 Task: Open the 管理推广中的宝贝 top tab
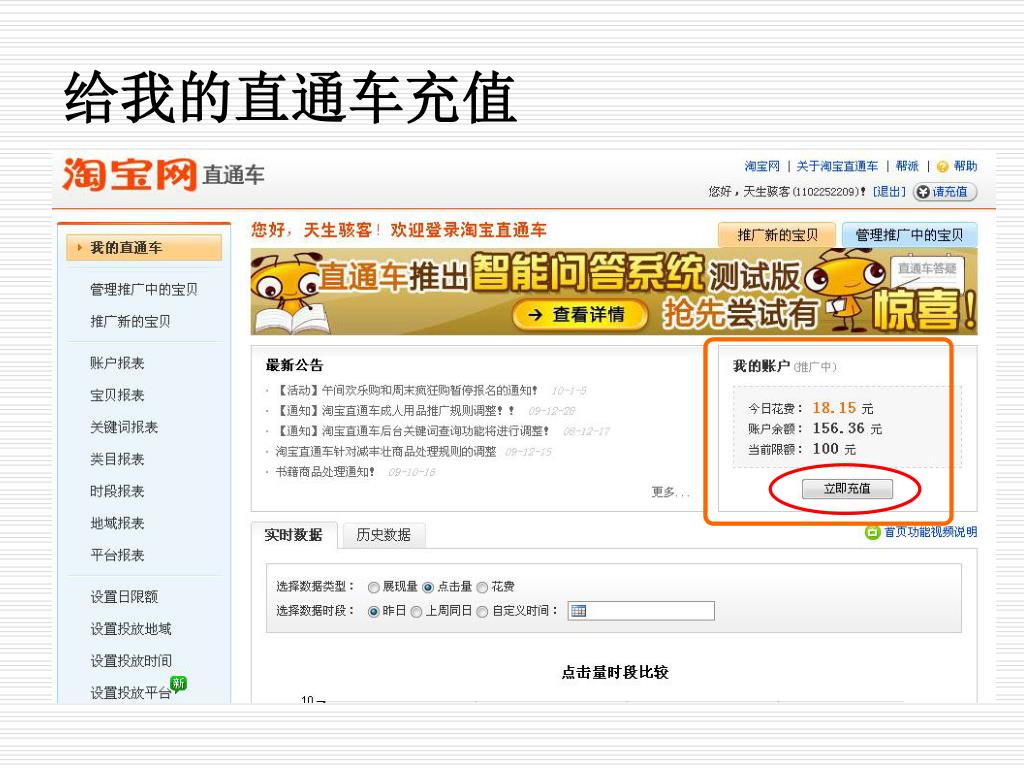click(x=909, y=235)
